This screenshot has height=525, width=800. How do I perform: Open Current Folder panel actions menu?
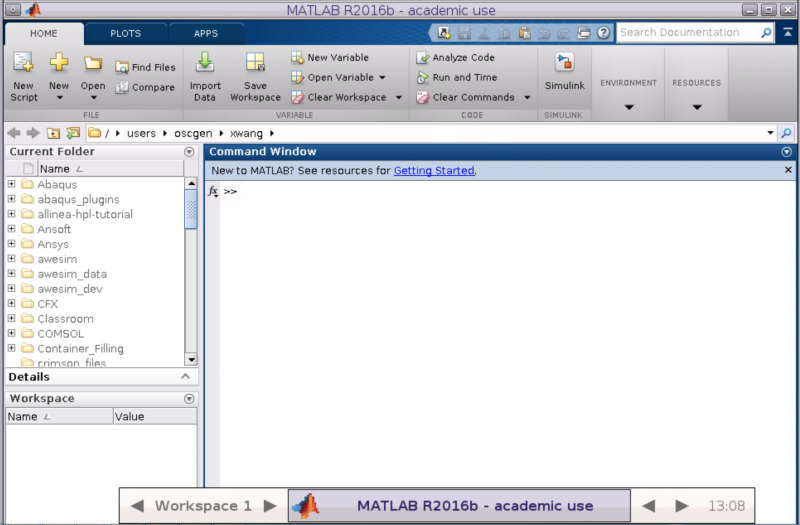coord(189,152)
